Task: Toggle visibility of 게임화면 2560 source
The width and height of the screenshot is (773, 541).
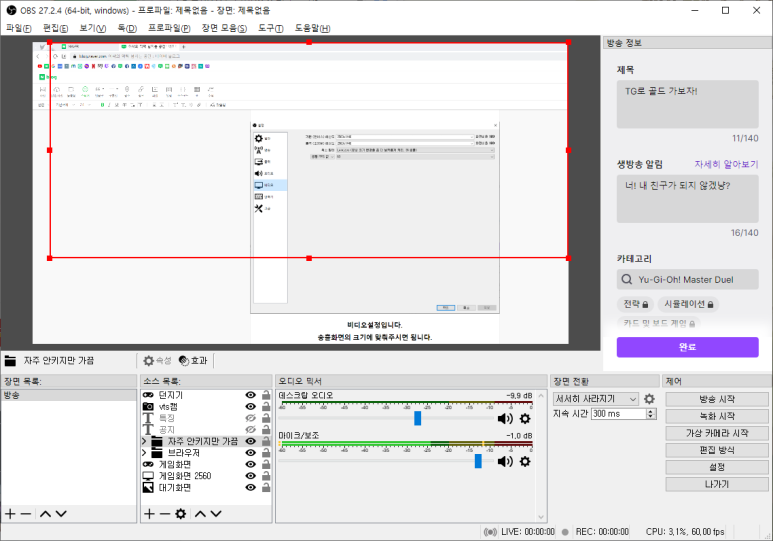Action: tap(250, 476)
